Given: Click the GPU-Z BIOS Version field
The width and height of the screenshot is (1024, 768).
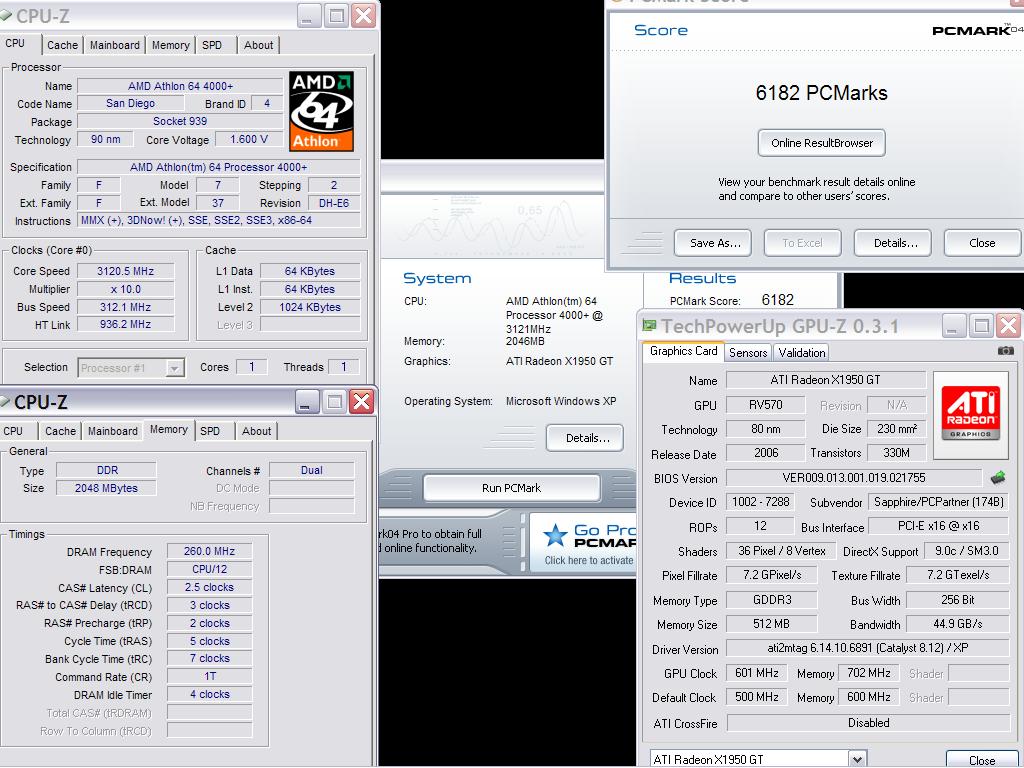Looking at the screenshot, I should (854, 478).
